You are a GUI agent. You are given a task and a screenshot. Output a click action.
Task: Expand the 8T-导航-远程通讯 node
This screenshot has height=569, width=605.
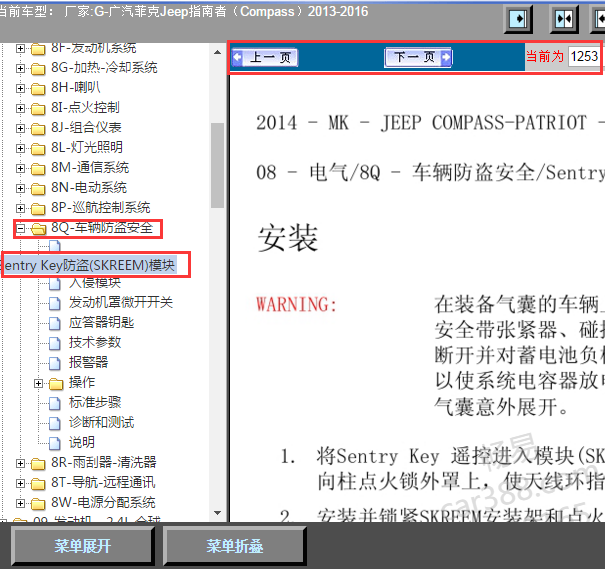[20, 483]
